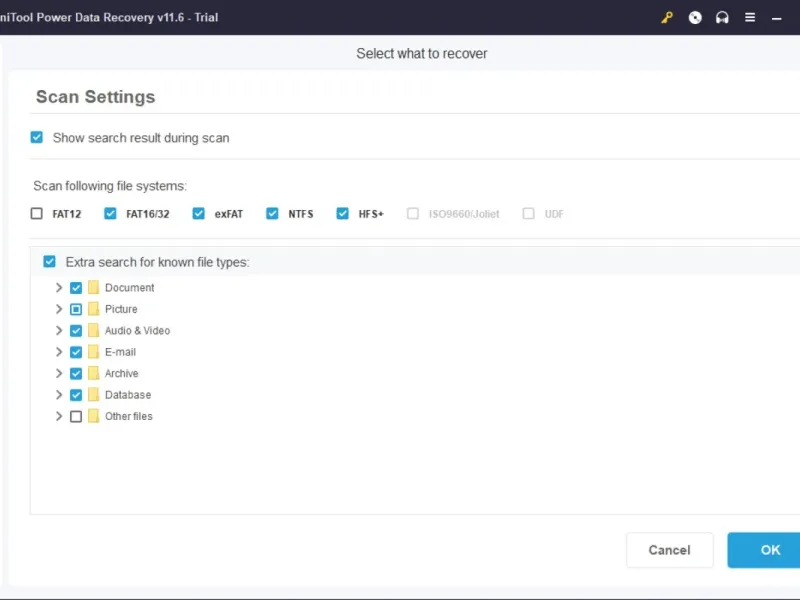Open the hamburger menu icon
Image resolution: width=800 pixels, height=600 pixels.
(749, 18)
